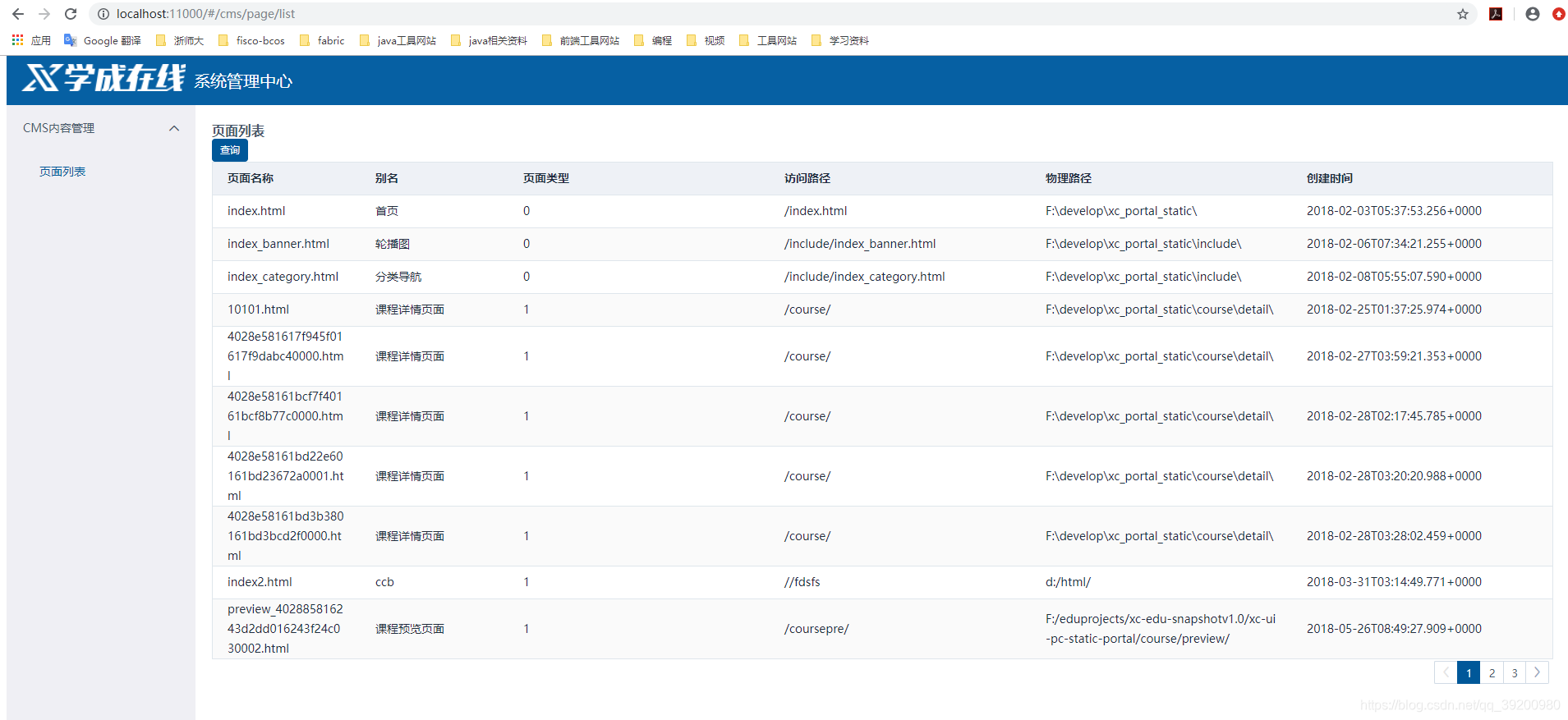The height and width of the screenshot is (720, 1568).
Task: Select the index_category.html row name
Action: click(283, 277)
